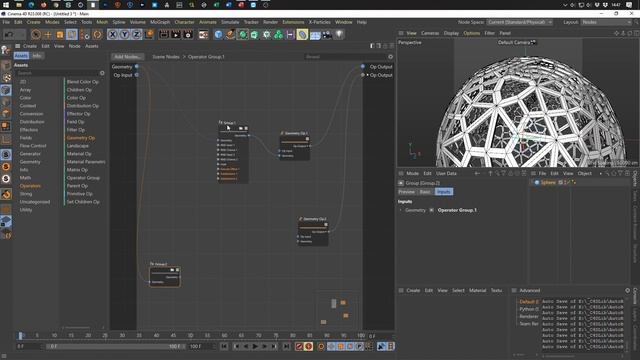
Task: Open the X-Particles menu
Action: [x=319, y=22]
